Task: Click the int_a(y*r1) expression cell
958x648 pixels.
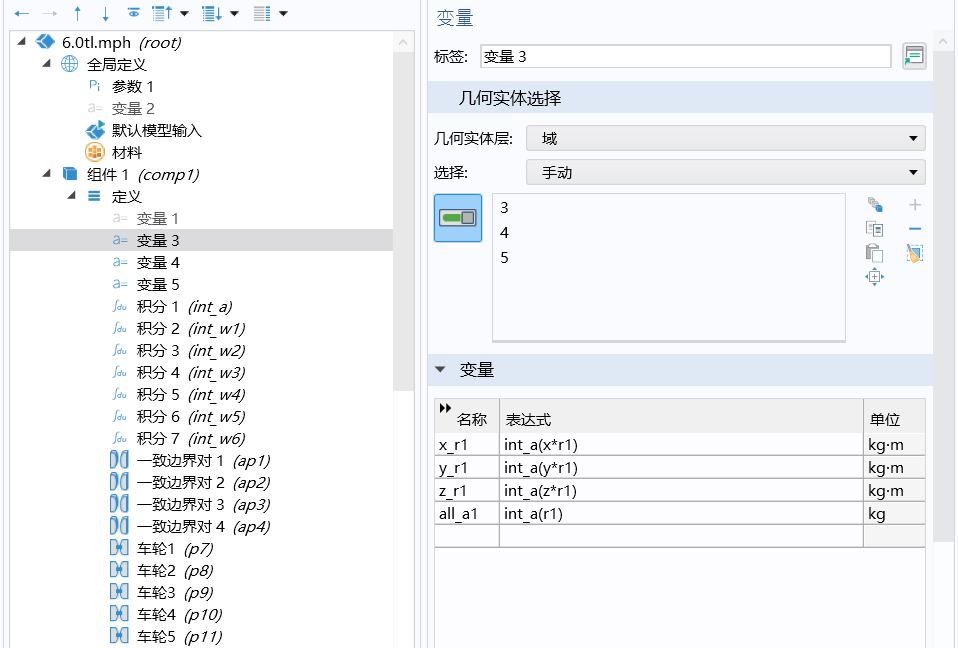Action: tap(681, 468)
